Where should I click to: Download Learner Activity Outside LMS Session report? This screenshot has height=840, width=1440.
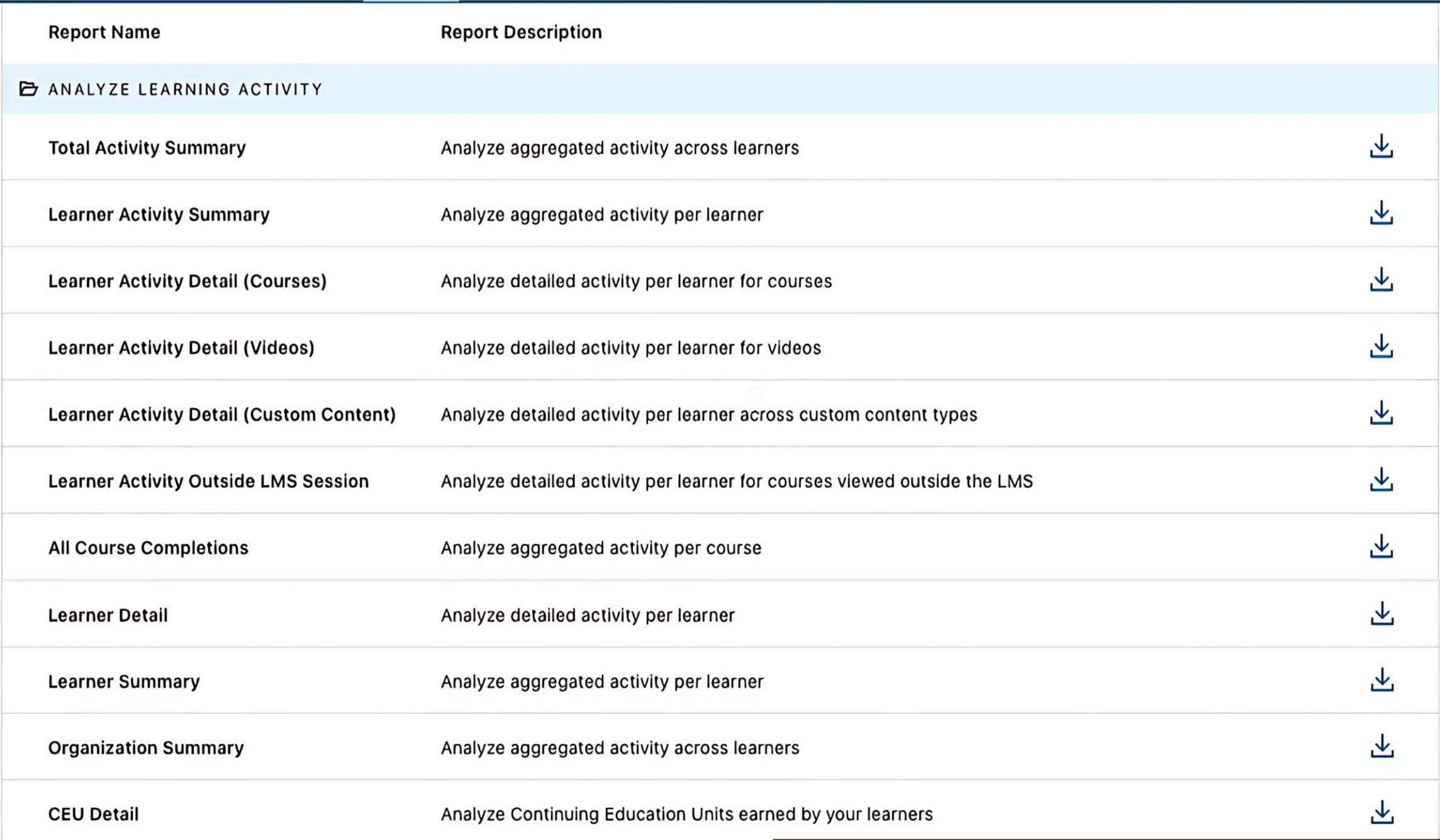click(x=1381, y=480)
